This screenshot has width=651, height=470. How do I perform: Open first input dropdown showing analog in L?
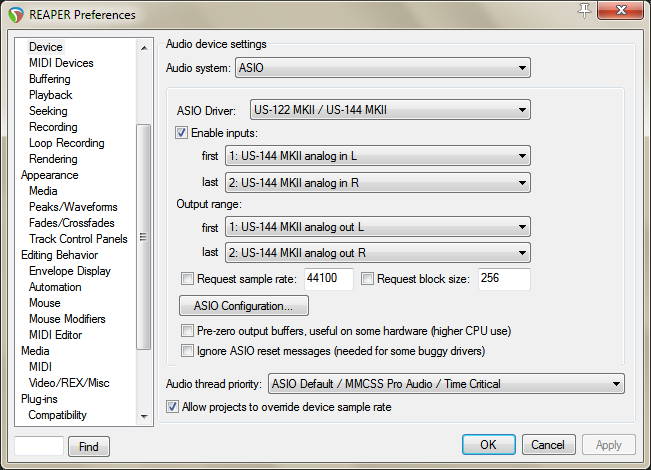point(378,156)
